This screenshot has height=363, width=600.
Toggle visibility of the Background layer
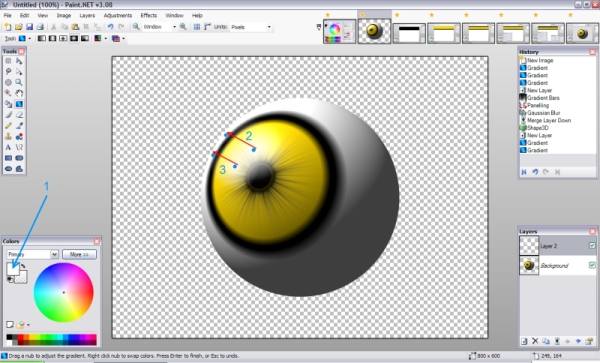(592, 265)
